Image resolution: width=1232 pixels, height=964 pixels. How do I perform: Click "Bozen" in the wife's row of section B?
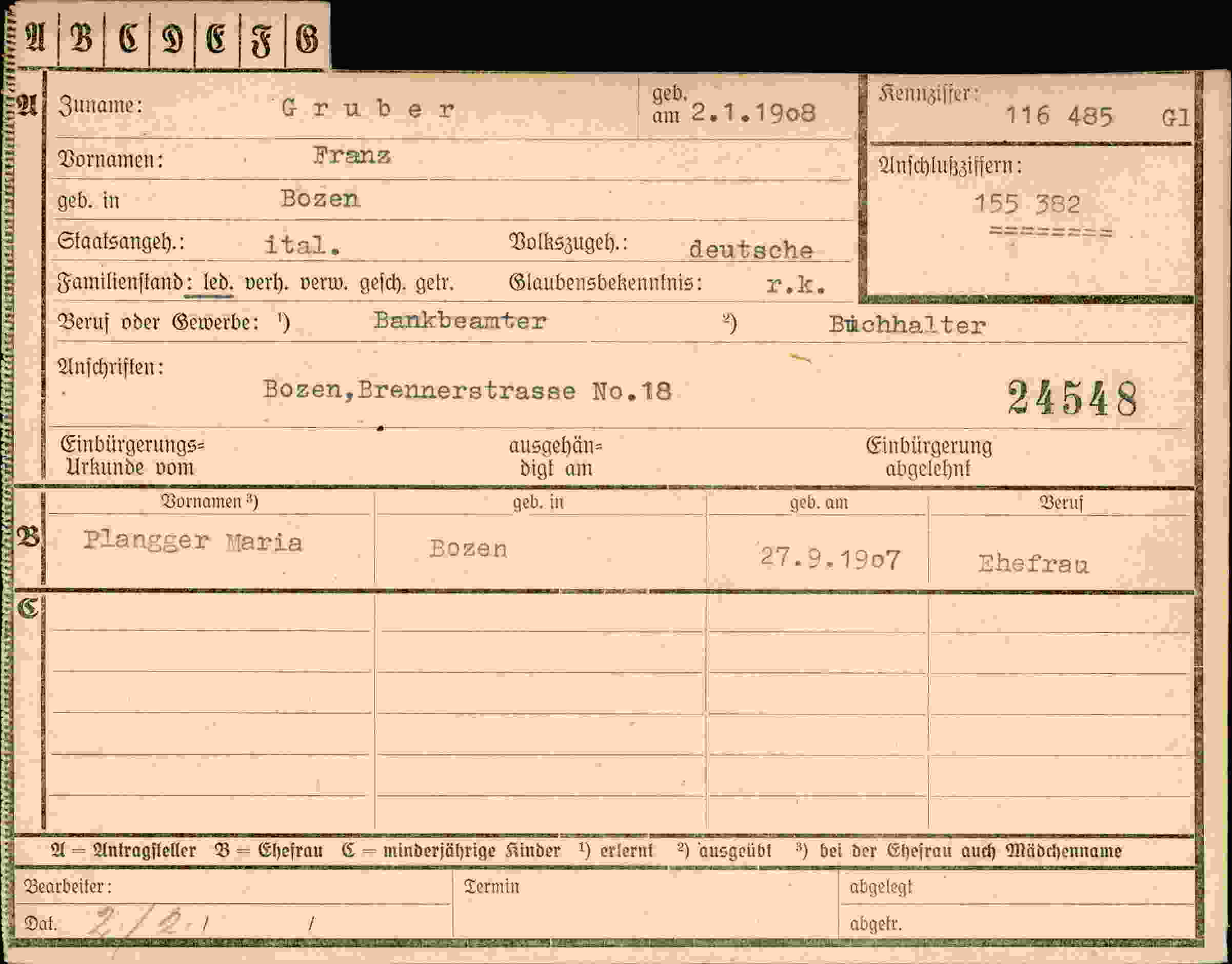click(x=468, y=549)
